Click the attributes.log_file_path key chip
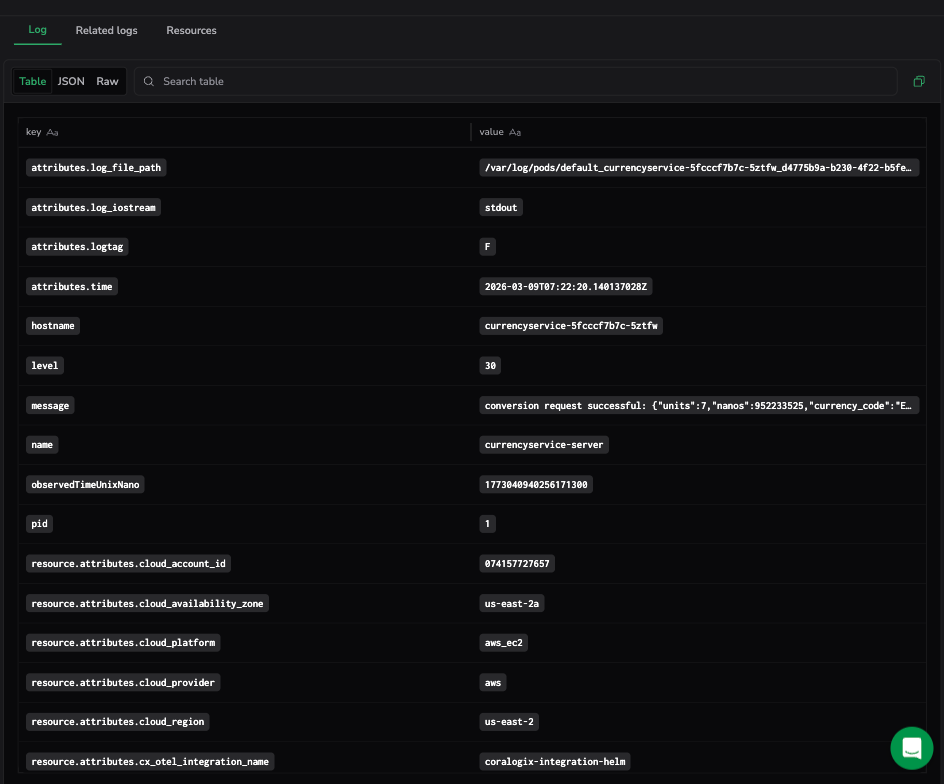Screen dimensions: 944x784 point(95,168)
